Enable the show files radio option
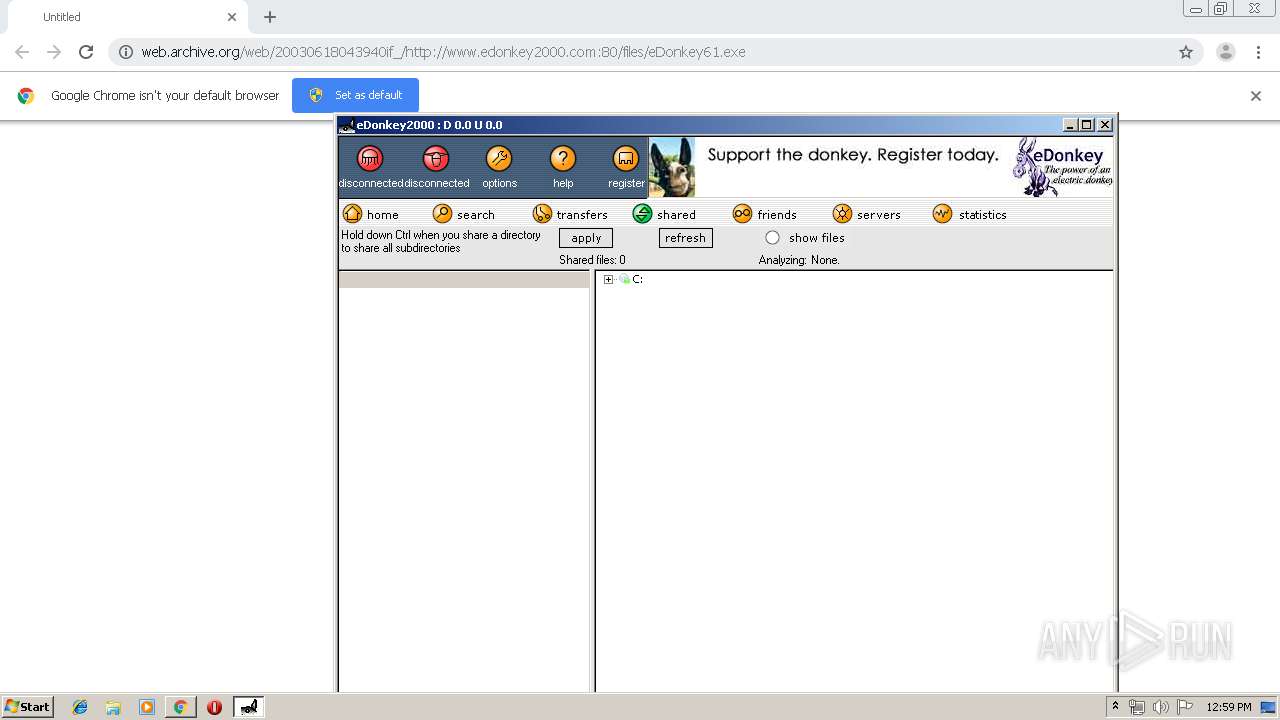The width and height of the screenshot is (1280, 720). click(772, 238)
